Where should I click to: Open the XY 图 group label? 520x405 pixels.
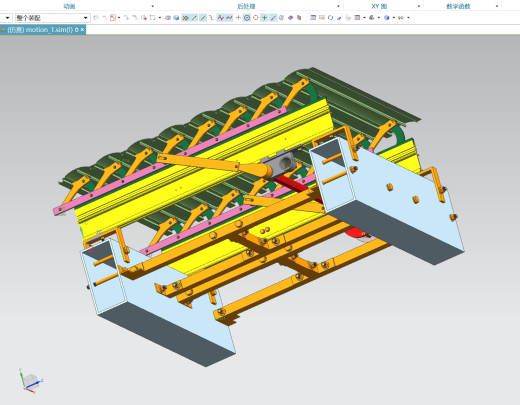pos(379,6)
